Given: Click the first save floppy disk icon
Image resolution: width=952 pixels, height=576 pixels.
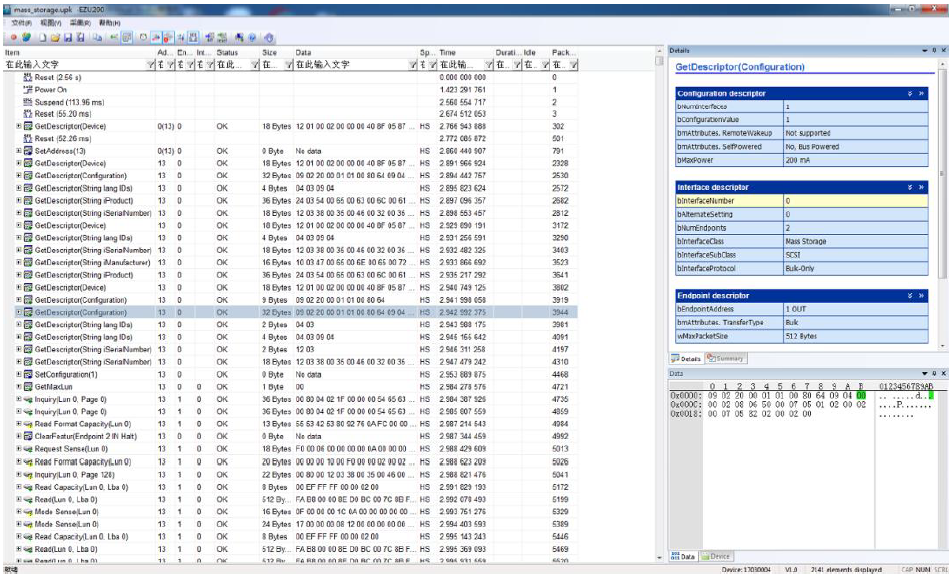Looking at the screenshot, I should point(67,37).
